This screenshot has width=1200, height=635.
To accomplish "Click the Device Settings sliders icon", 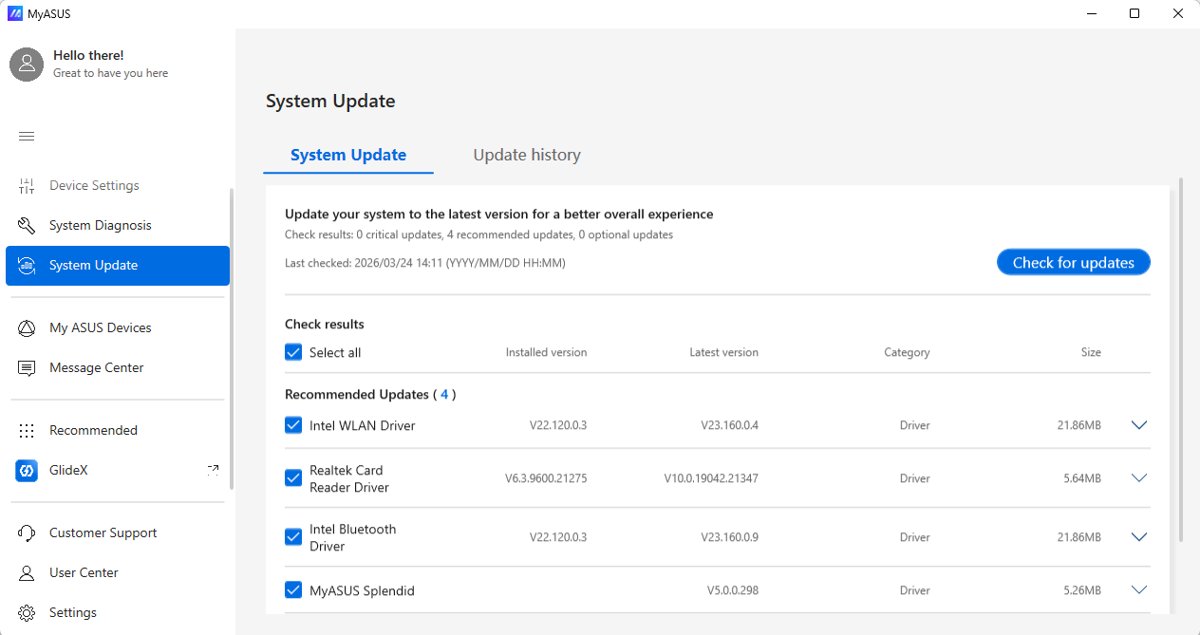I will [27, 186].
